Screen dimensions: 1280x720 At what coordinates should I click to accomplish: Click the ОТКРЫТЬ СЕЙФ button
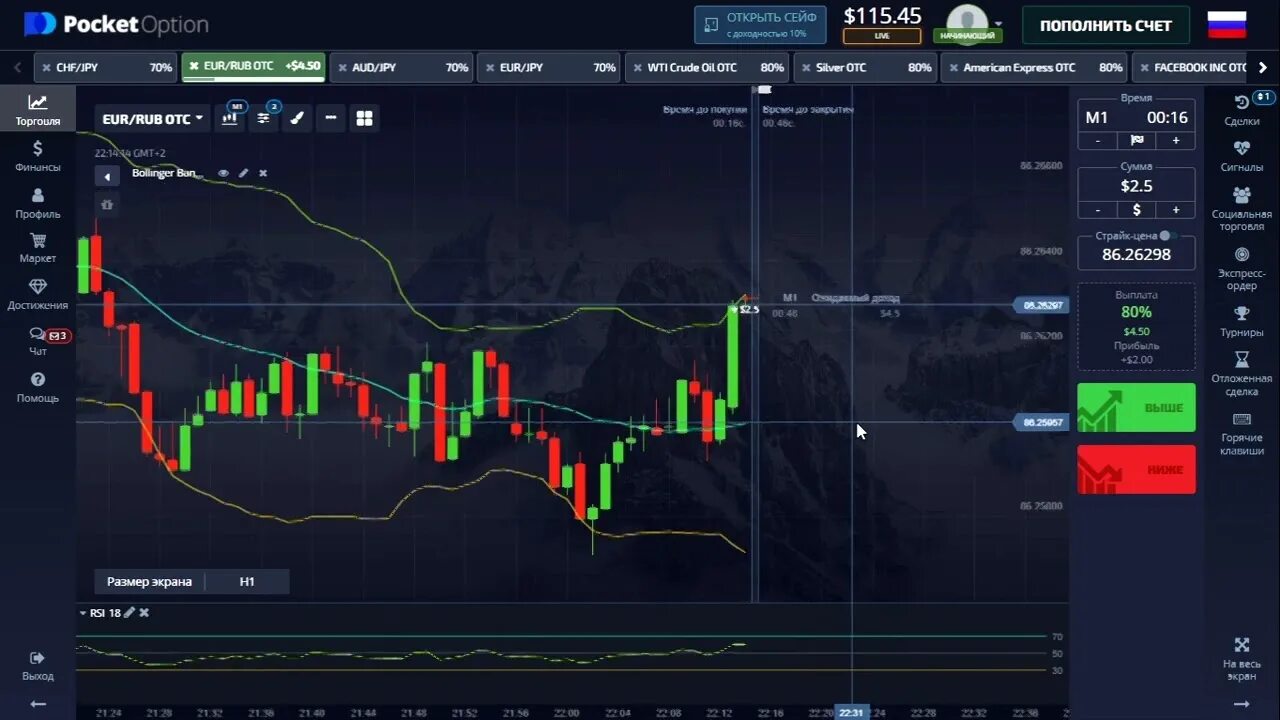tap(761, 24)
